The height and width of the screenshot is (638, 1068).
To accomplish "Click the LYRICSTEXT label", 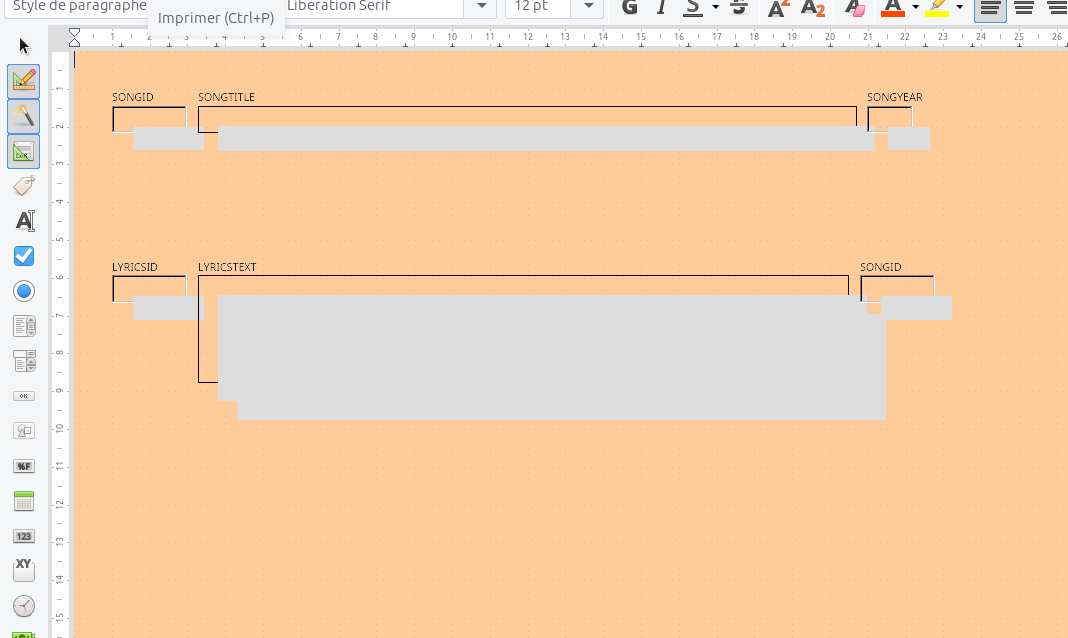I will point(227,267).
